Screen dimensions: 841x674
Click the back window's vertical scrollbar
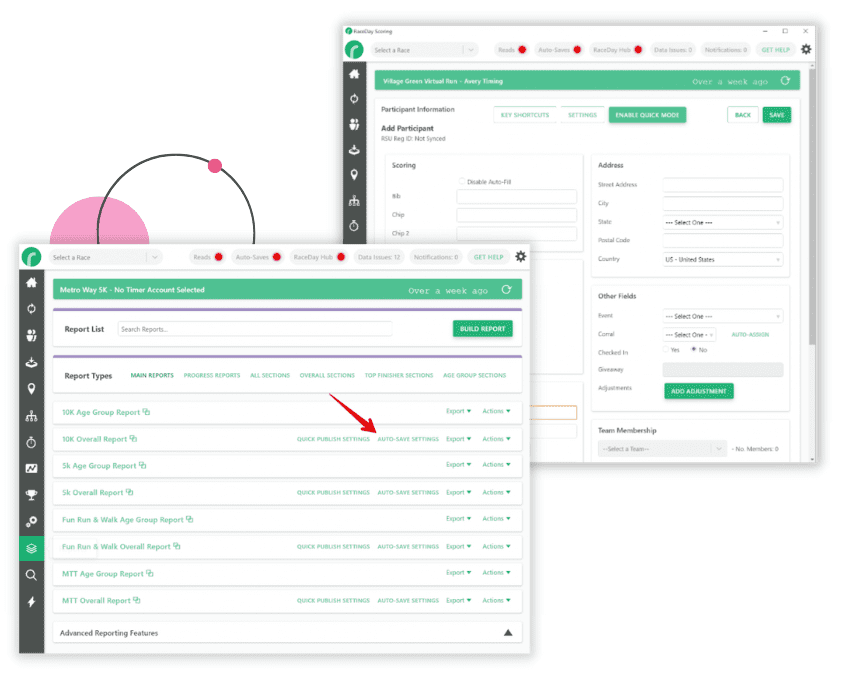(x=812, y=206)
